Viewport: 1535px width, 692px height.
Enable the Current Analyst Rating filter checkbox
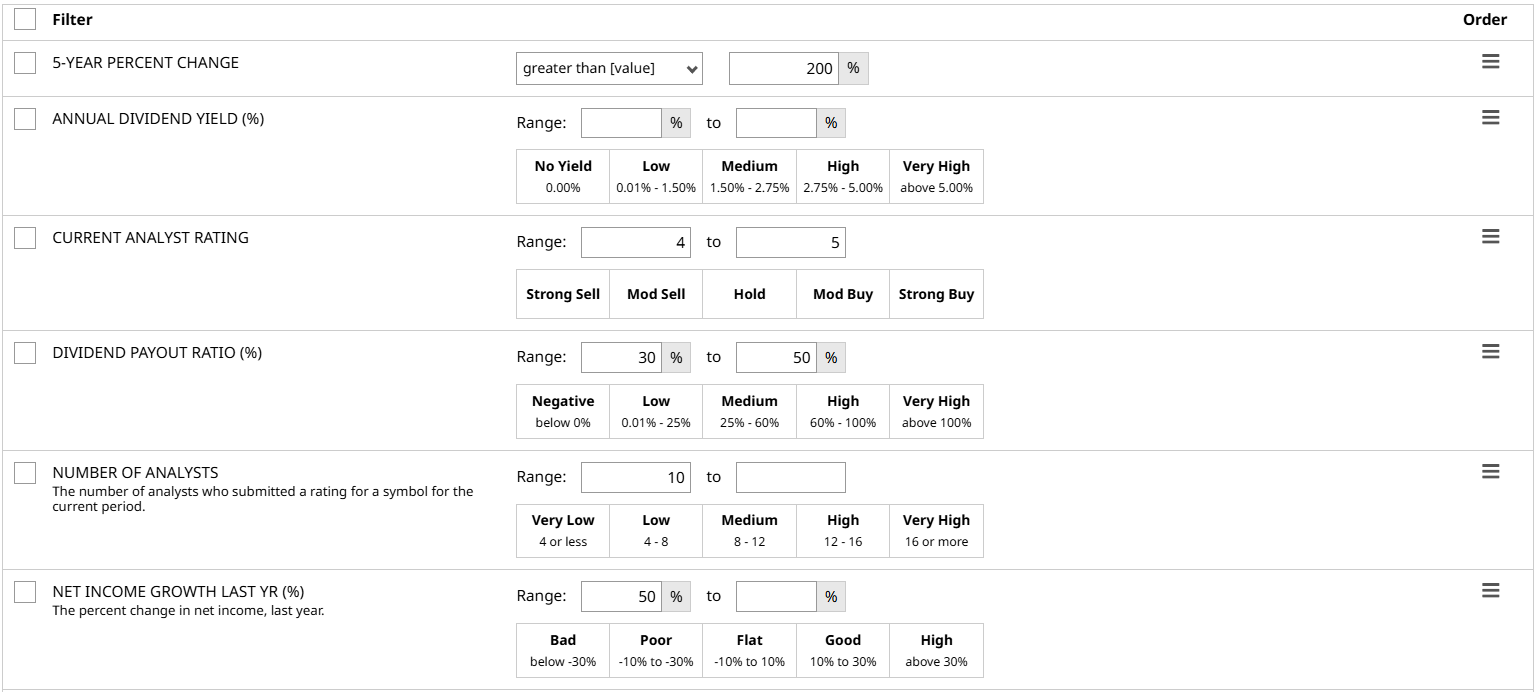pyautogui.click(x=25, y=238)
